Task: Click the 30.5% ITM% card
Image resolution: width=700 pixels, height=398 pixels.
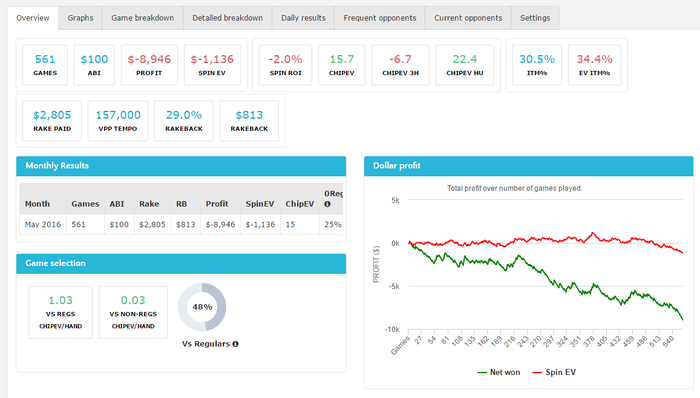Action: coord(537,65)
